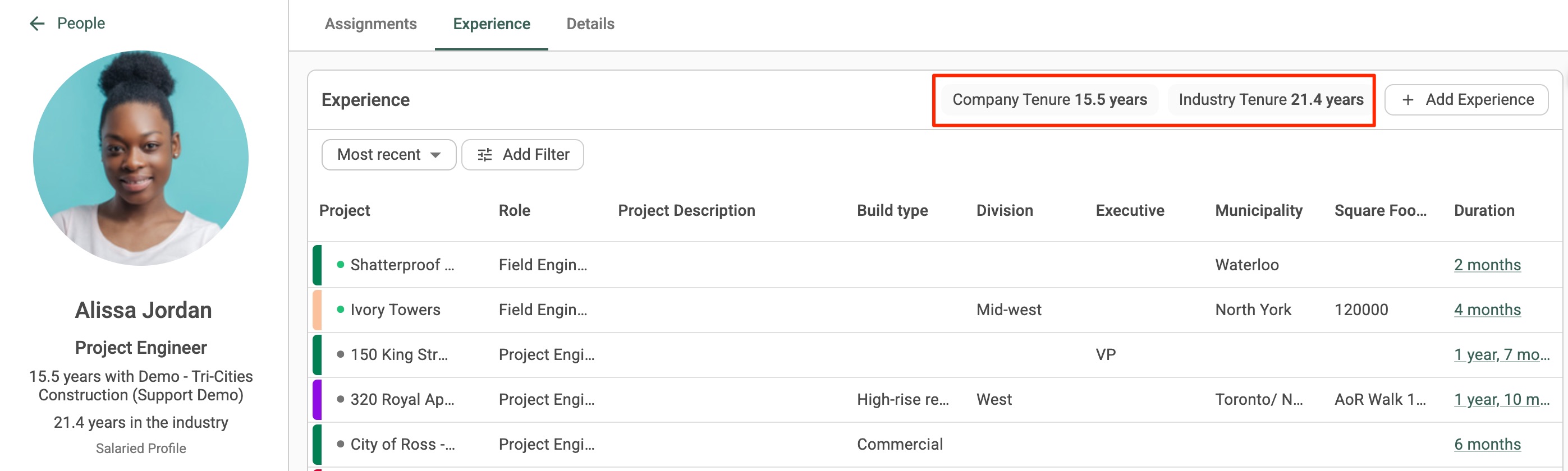Click the Duration column header

(1484, 211)
